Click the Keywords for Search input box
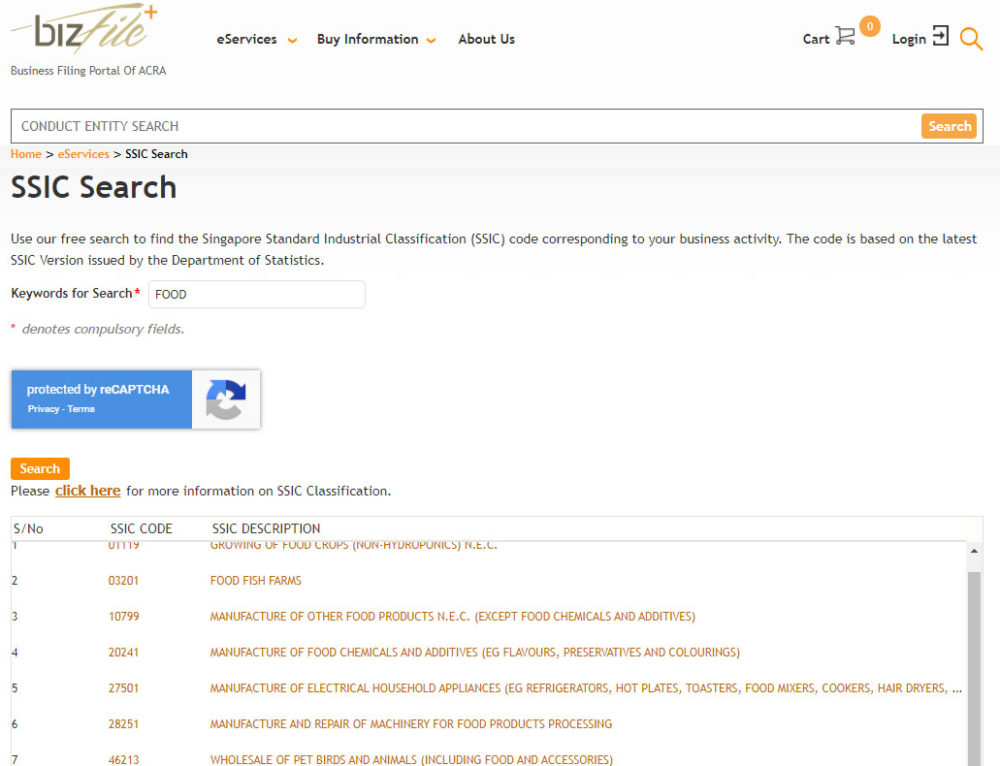Image resolution: width=1000 pixels, height=766 pixels. point(256,294)
